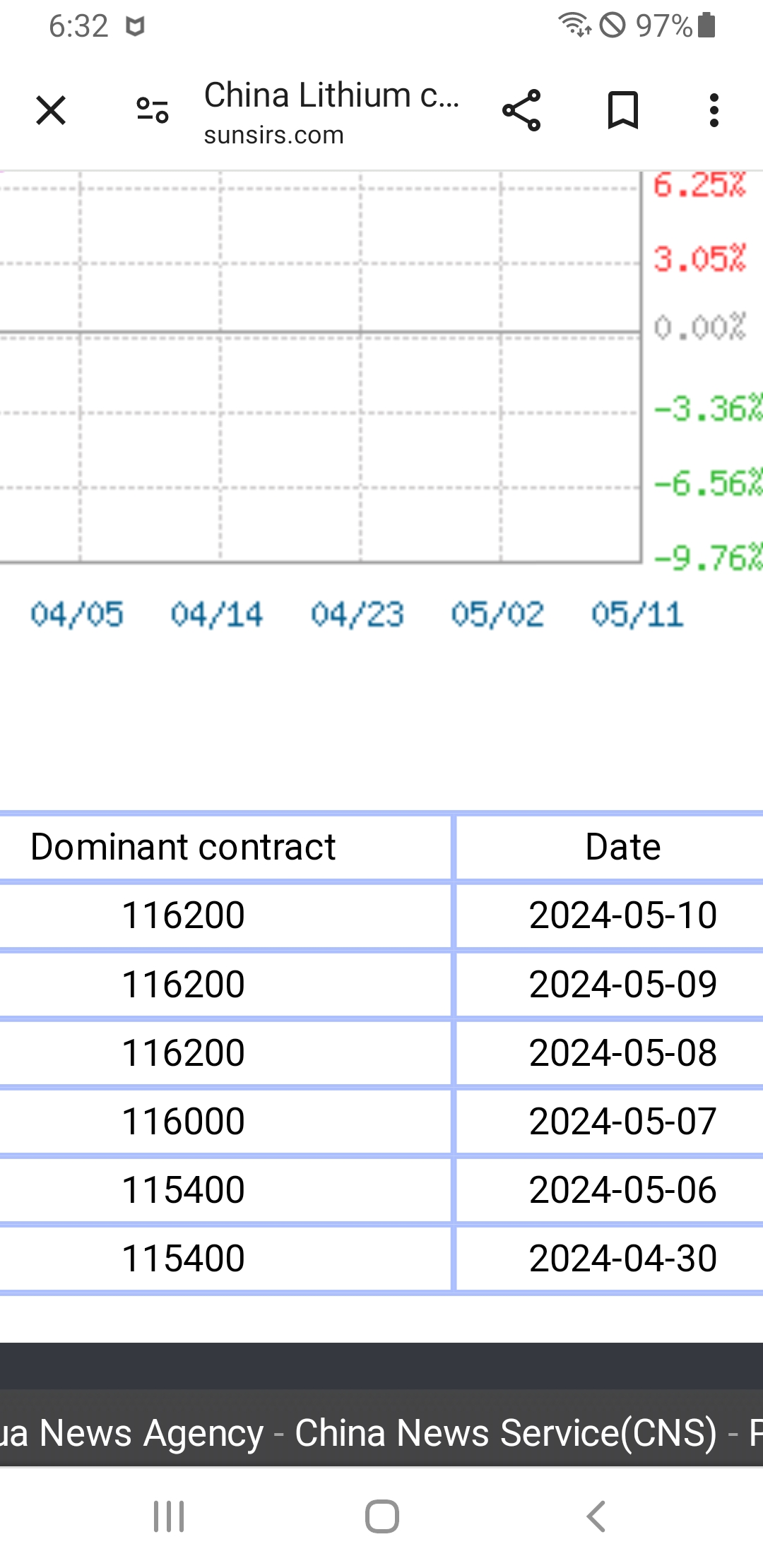Tap the China Lithium page title

332,95
